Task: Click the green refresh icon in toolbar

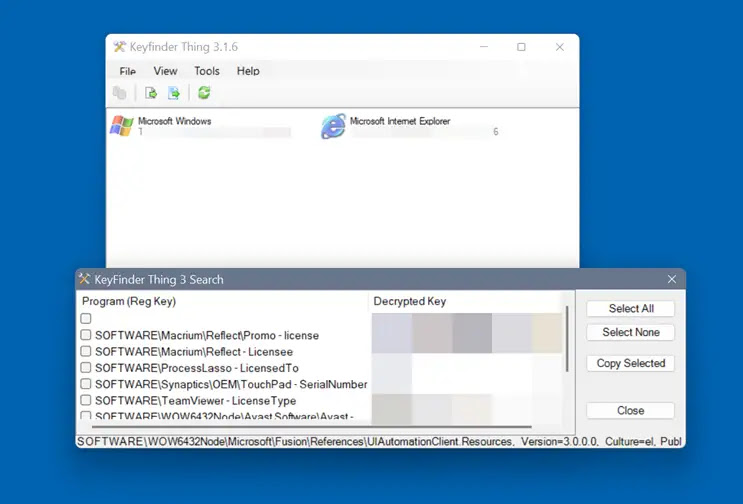Action: [204, 92]
